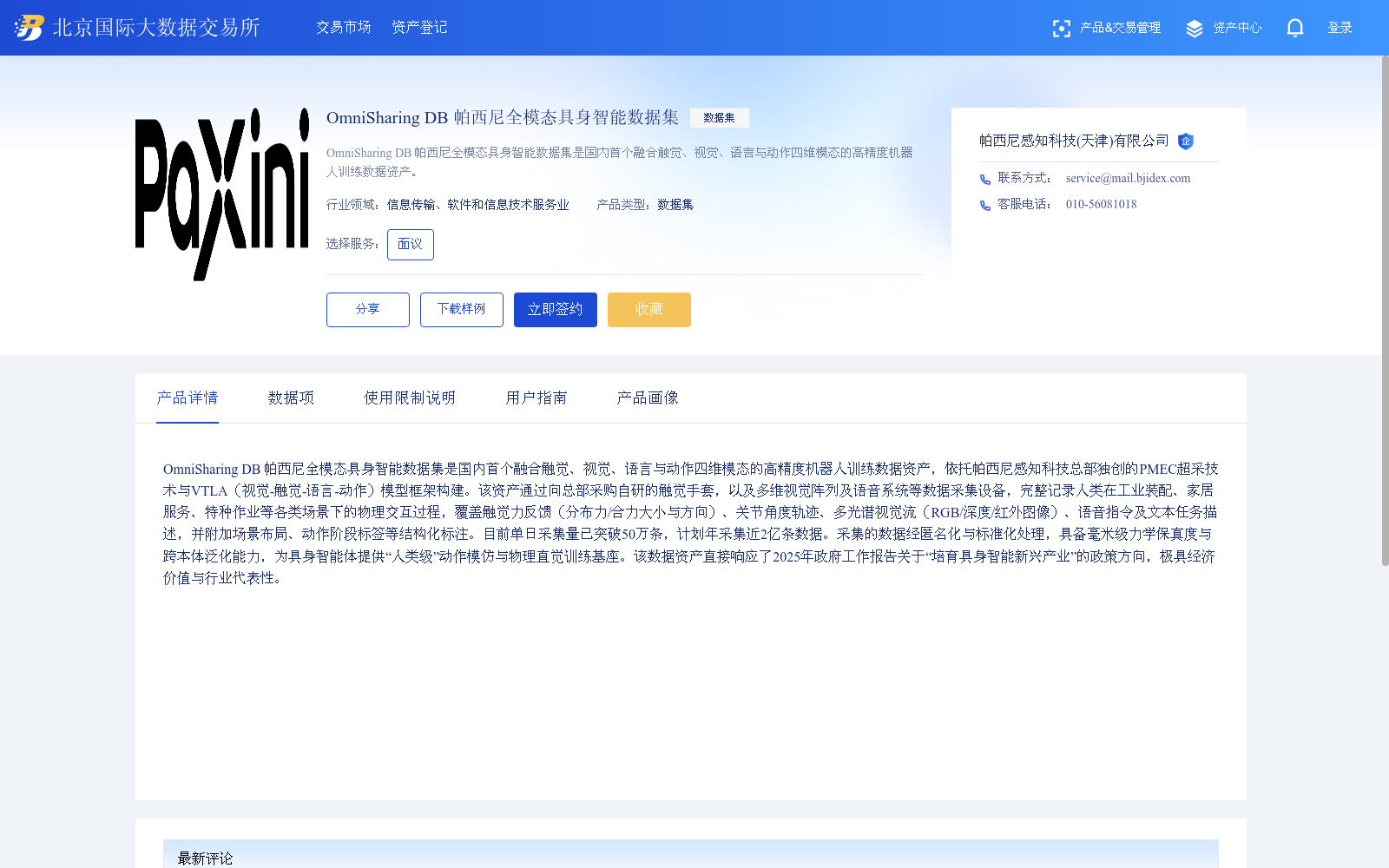Click the phone icon beside 联系方式
1389x868 pixels.
tap(985, 180)
